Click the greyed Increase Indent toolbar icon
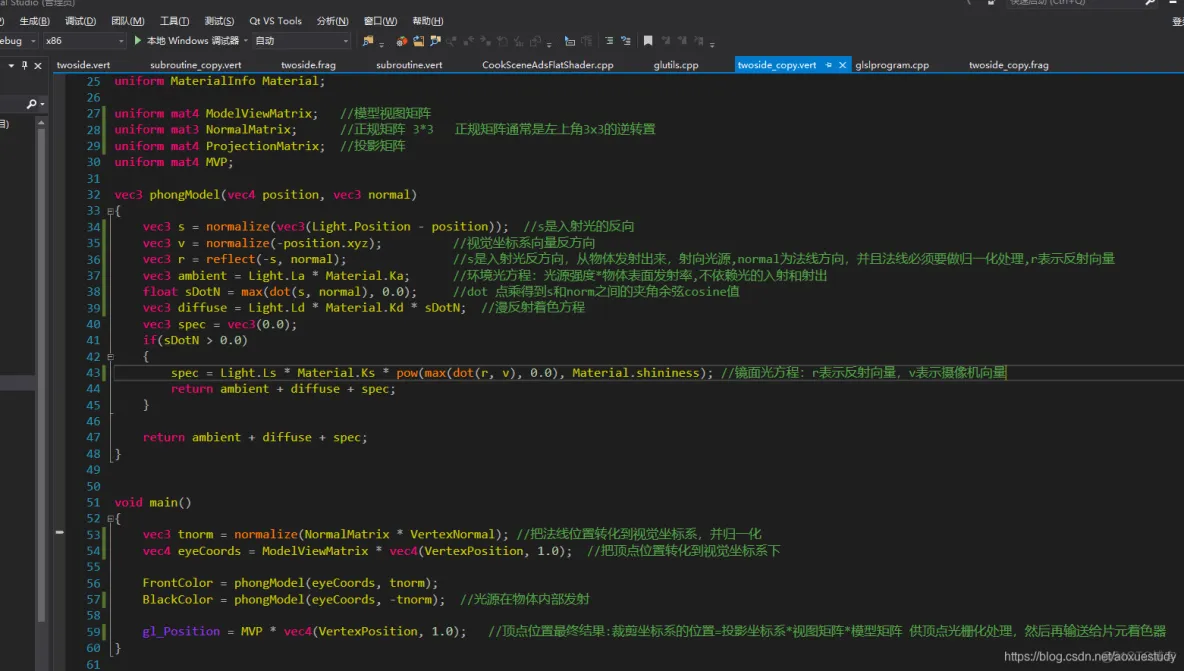Image resolution: width=1184 pixels, height=671 pixels. click(x=587, y=41)
